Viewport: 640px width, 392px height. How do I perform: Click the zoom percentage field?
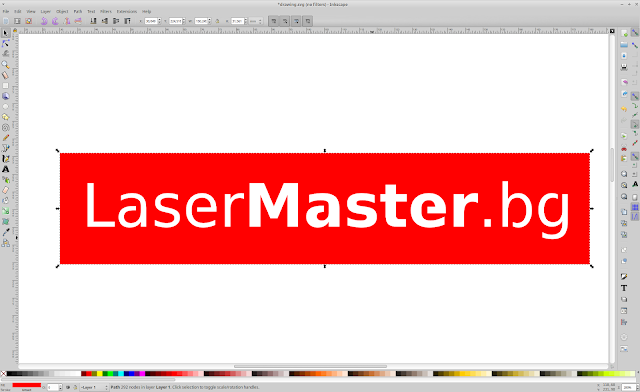point(628,387)
